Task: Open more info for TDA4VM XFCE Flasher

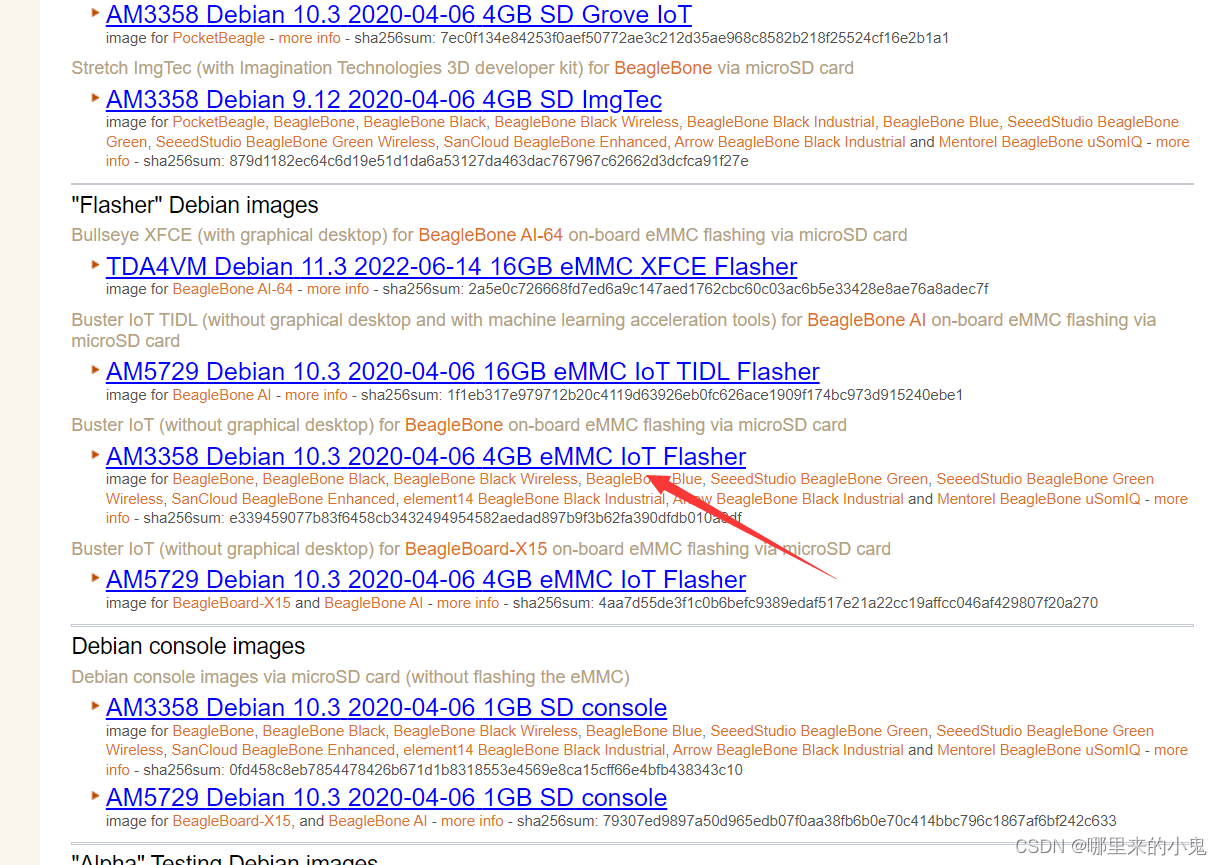Action: pyautogui.click(x=338, y=289)
